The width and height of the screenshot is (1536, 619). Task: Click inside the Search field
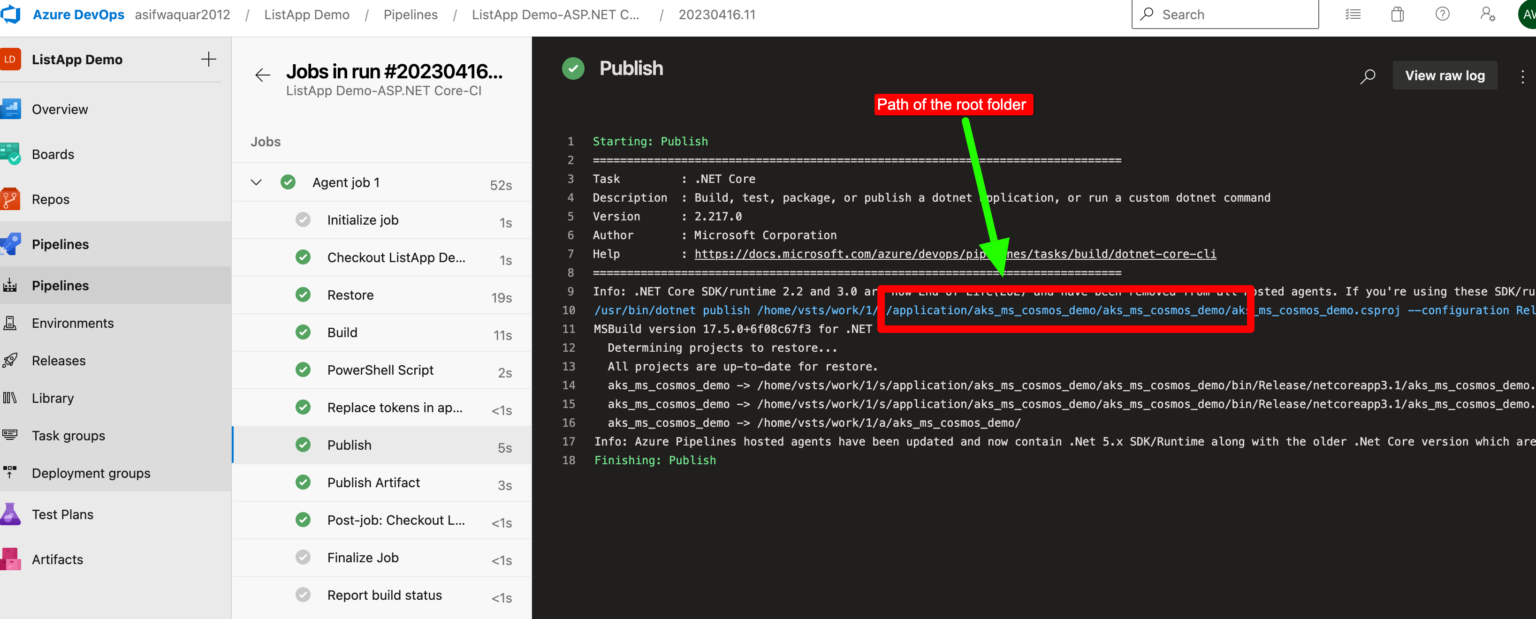[1225, 14]
